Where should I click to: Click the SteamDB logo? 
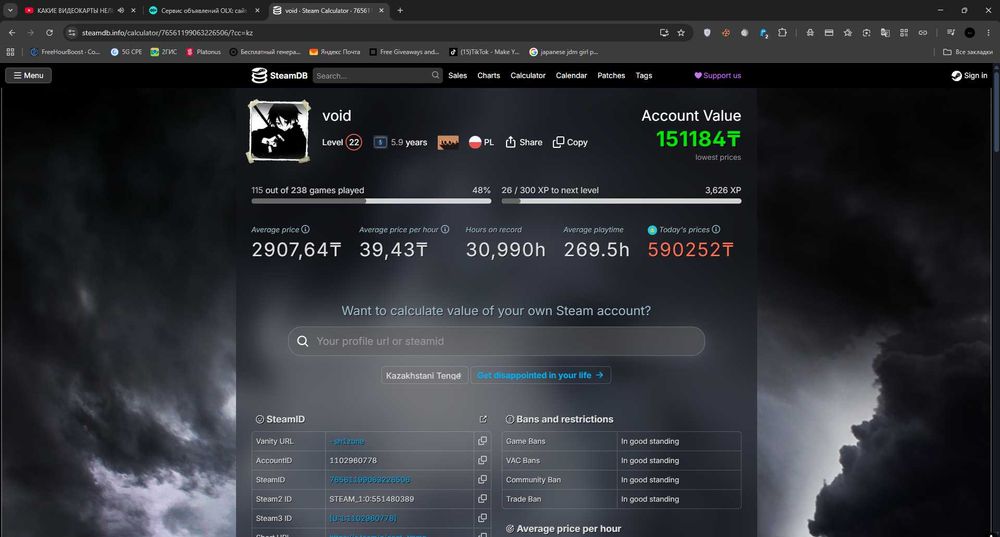pyautogui.click(x=279, y=75)
